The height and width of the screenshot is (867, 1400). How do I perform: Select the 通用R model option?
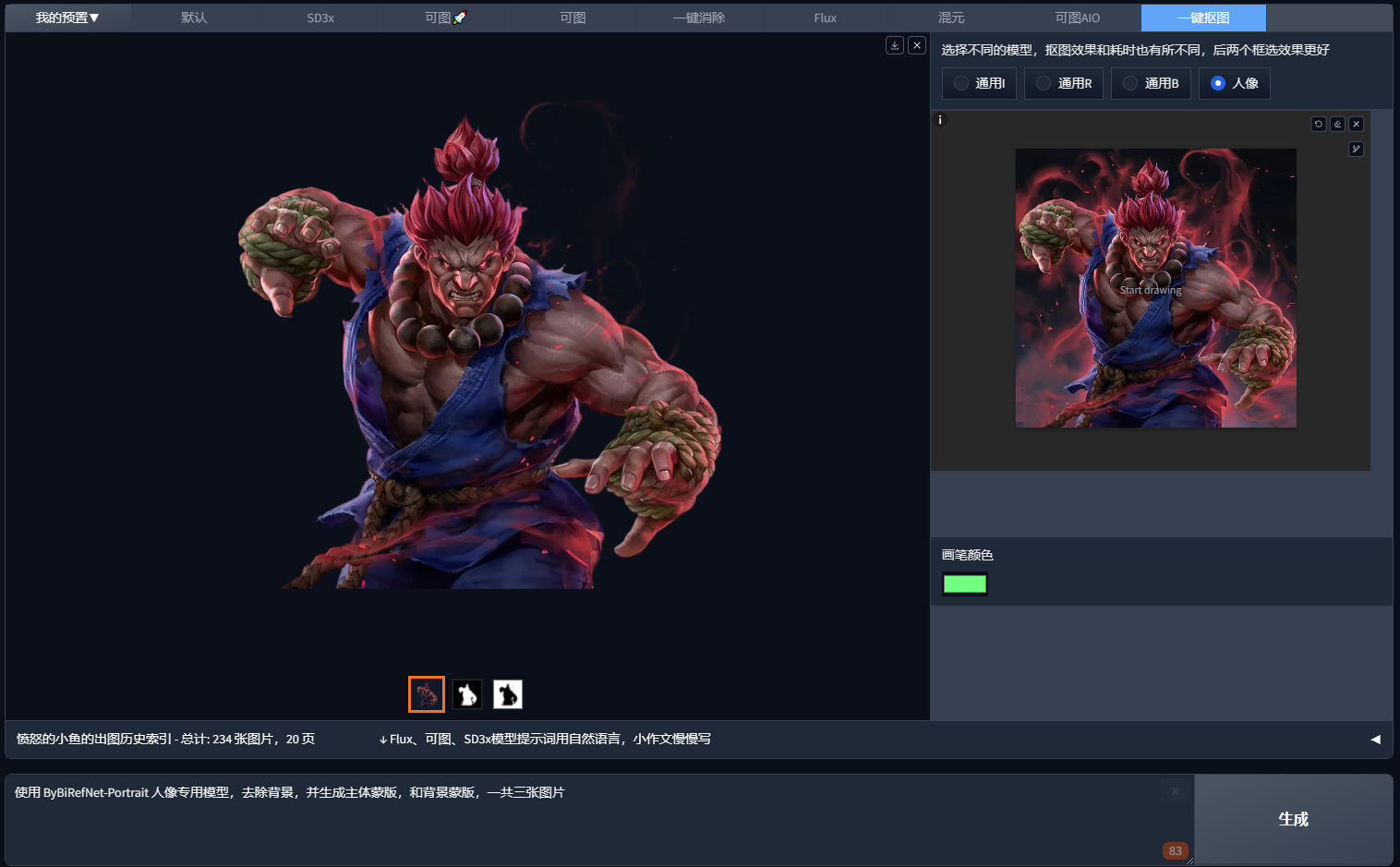click(x=1064, y=83)
